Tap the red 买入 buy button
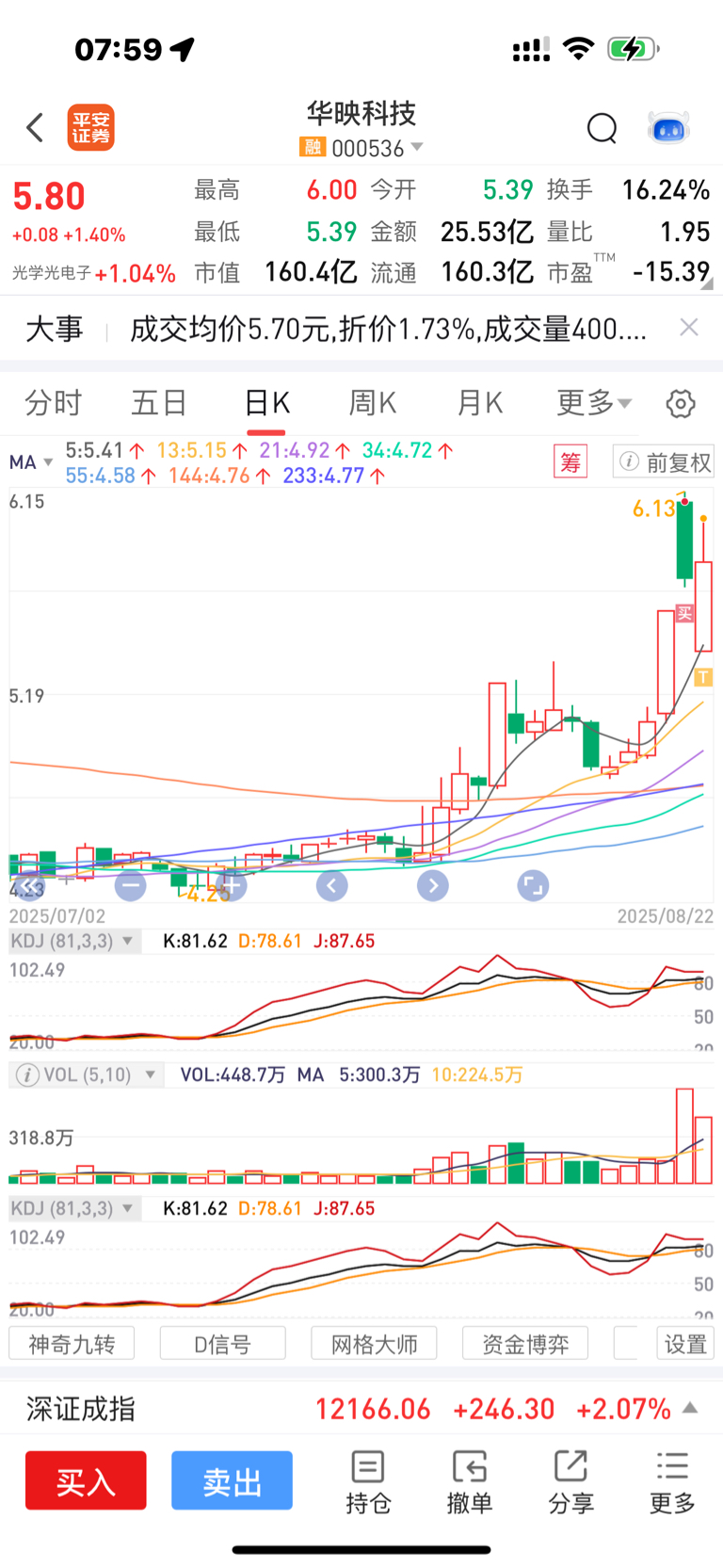This screenshot has width=723, height=1568. pyautogui.click(x=86, y=1480)
